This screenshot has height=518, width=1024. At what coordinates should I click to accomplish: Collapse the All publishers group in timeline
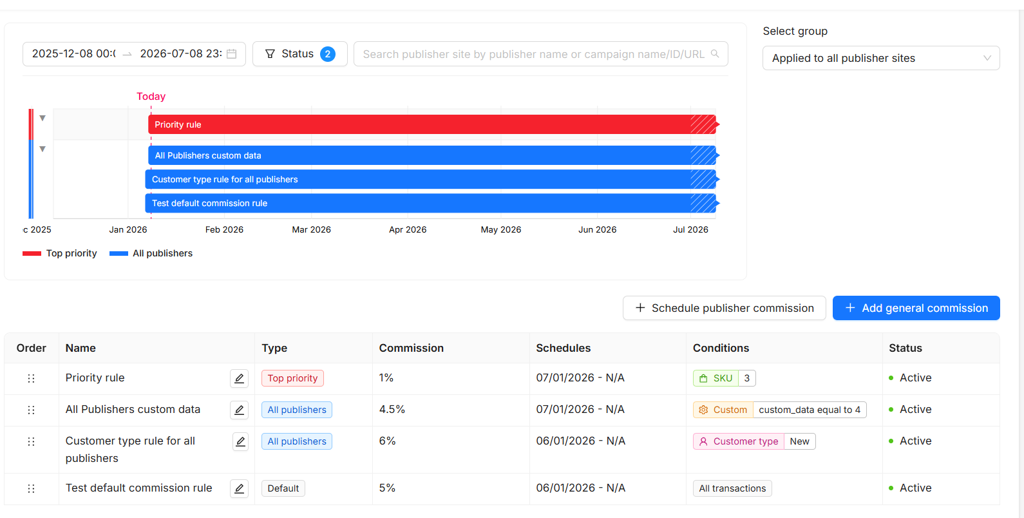42,149
